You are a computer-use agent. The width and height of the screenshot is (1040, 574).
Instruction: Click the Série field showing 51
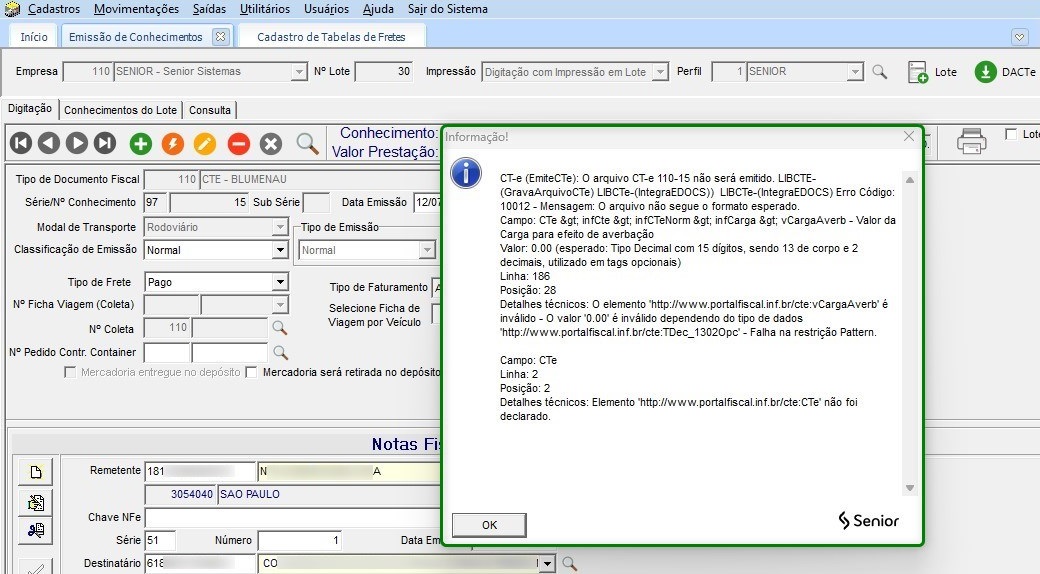point(160,541)
